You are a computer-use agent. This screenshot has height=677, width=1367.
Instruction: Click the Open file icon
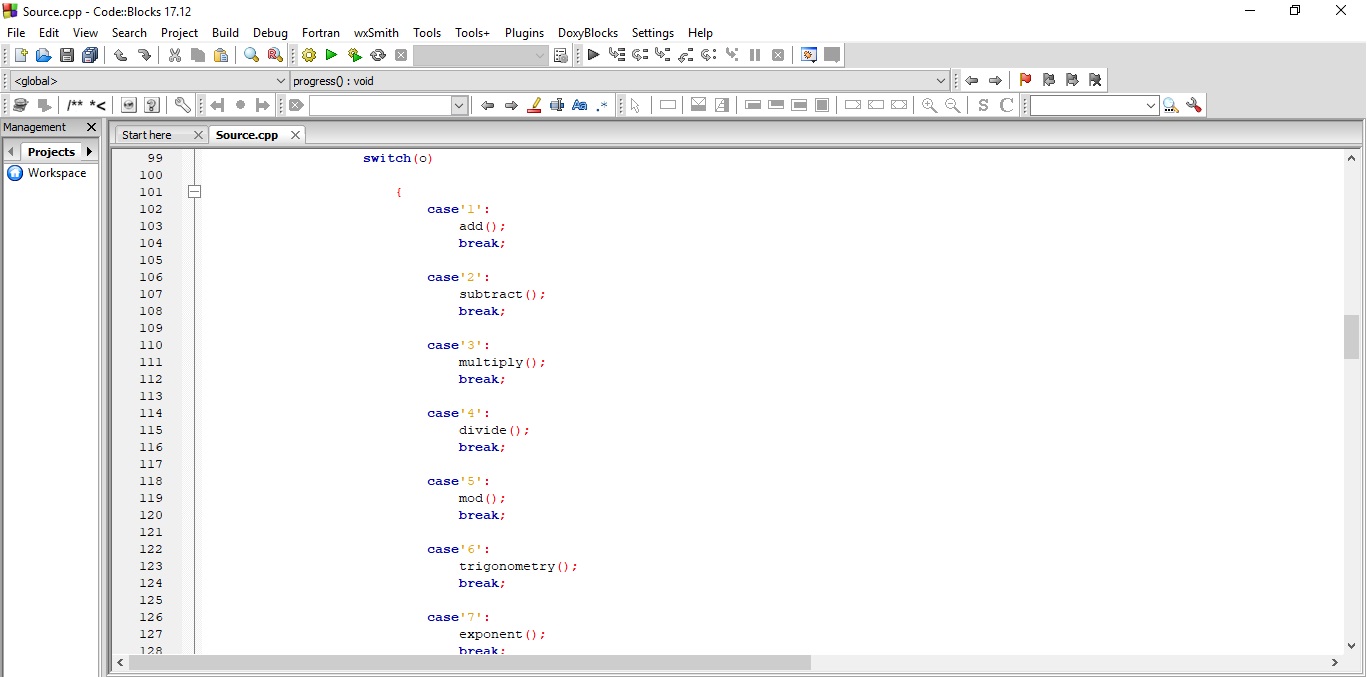click(43, 55)
